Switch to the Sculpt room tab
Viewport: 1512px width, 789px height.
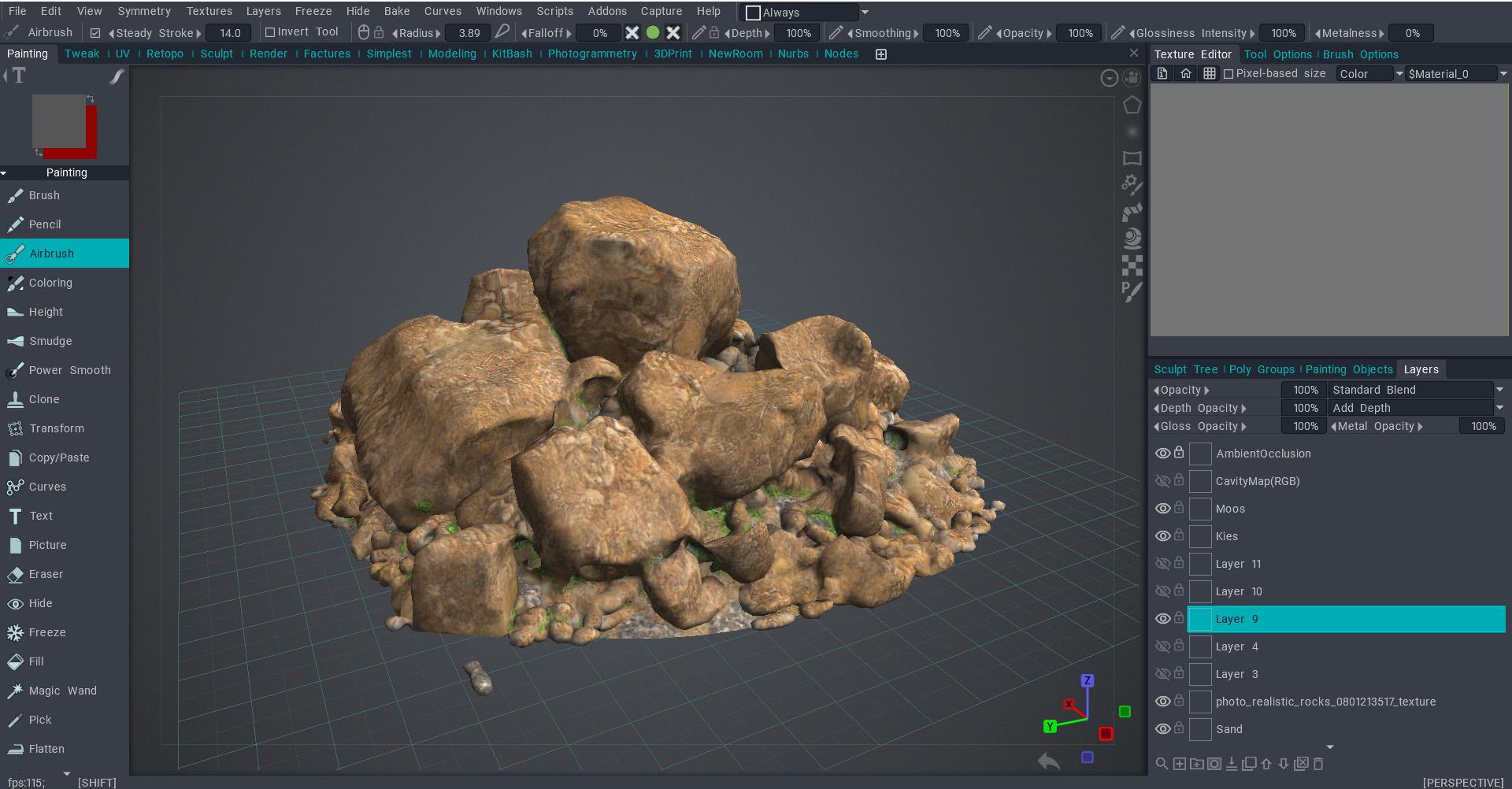217,54
